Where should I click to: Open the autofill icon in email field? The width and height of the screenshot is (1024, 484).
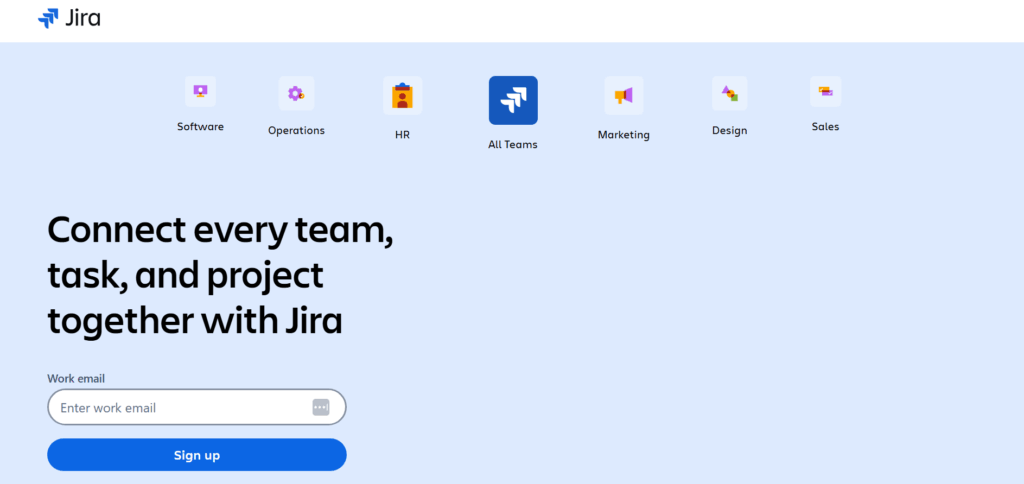[320, 407]
